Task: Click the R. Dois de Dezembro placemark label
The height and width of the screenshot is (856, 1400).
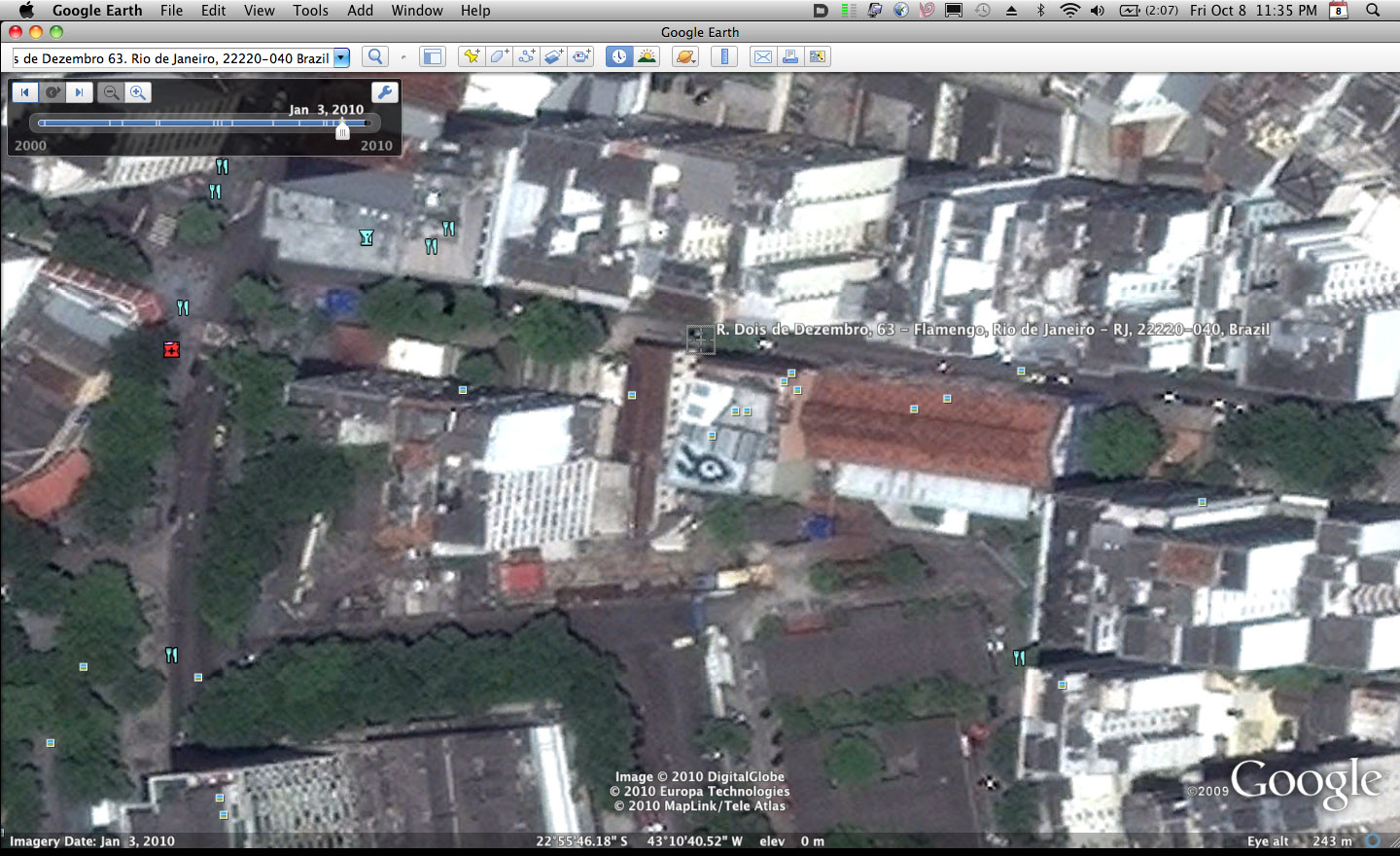Action: (x=993, y=329)
